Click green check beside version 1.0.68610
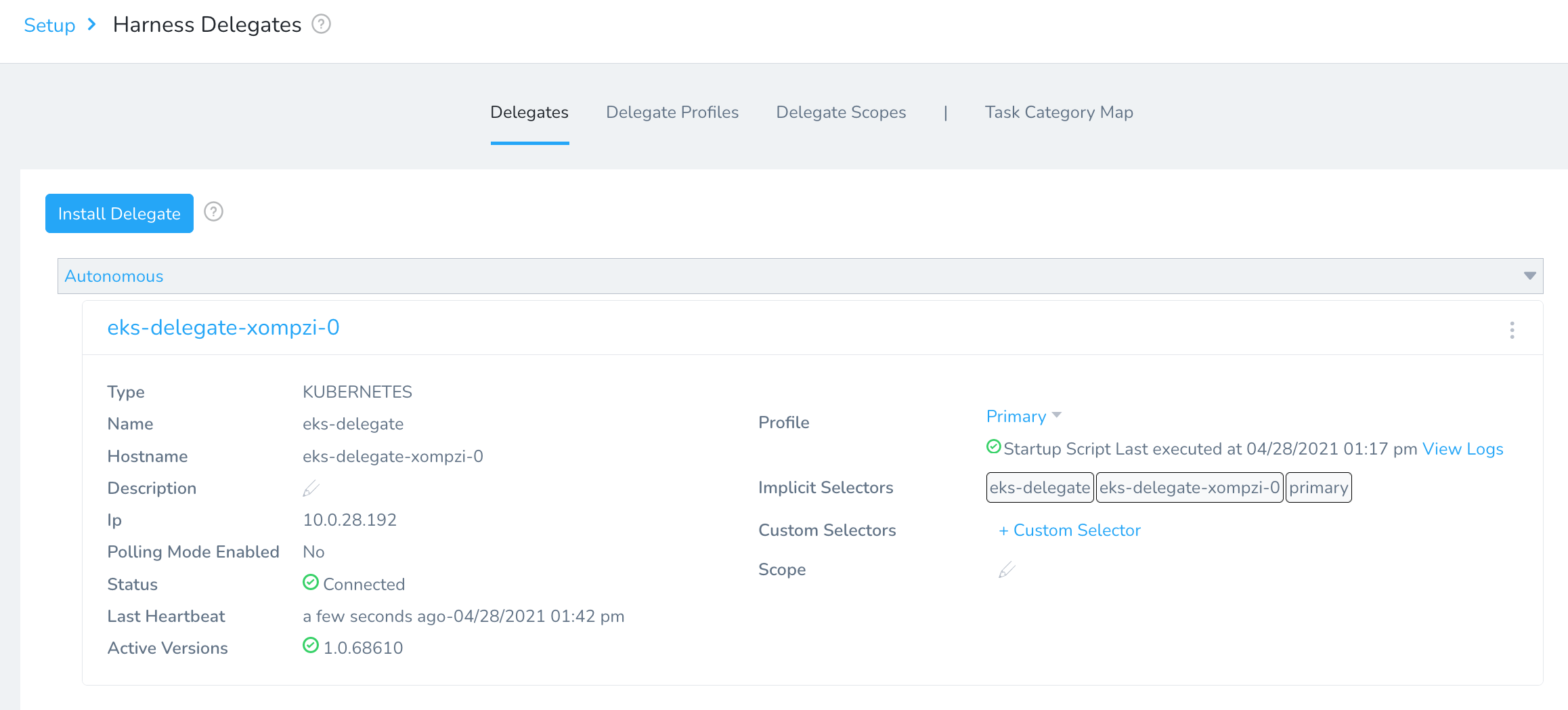The width and height of the screenshot is (1568, 710). click(311, 646)
